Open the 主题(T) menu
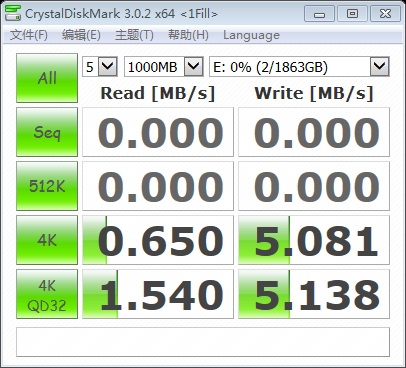 (x=134, y=35)
